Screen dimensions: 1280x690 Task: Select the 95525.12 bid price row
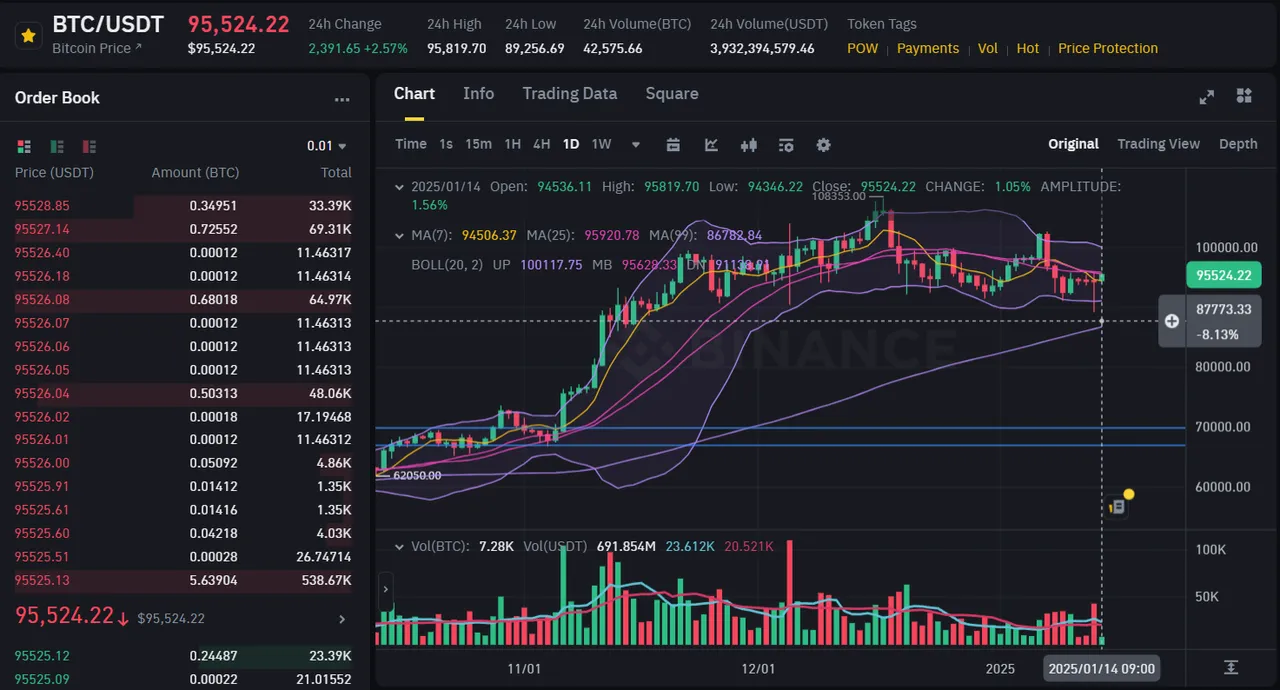tap(185, 656)
